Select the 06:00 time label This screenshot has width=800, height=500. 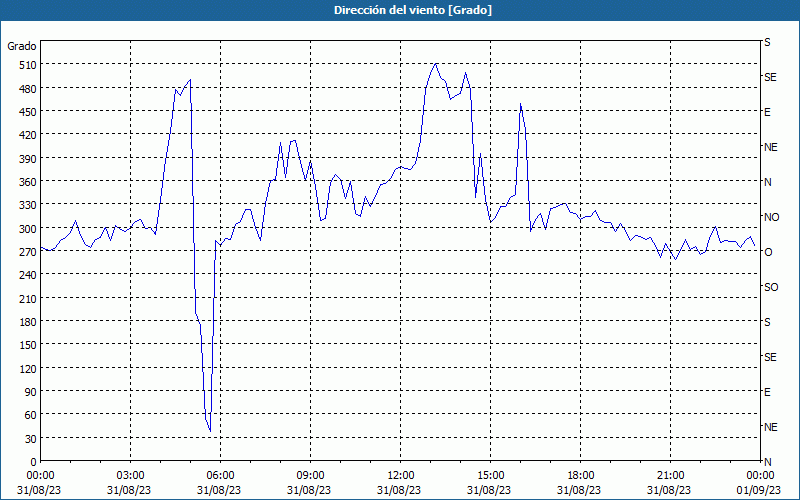tap(220, 476)
